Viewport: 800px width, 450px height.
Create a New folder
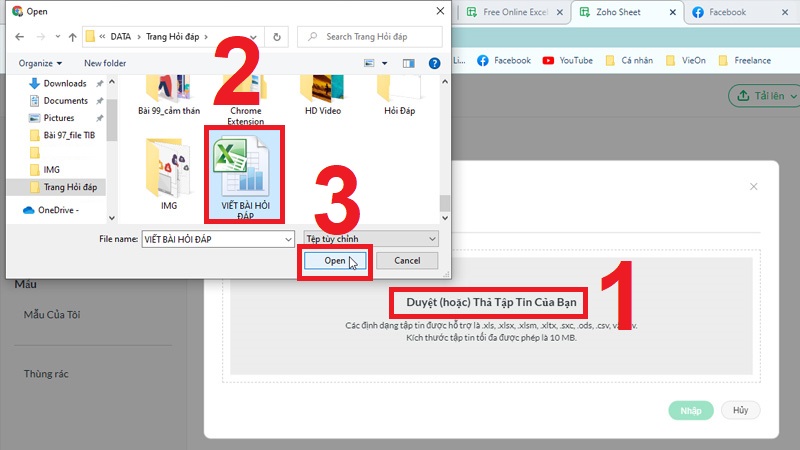[x=105, y=63]
